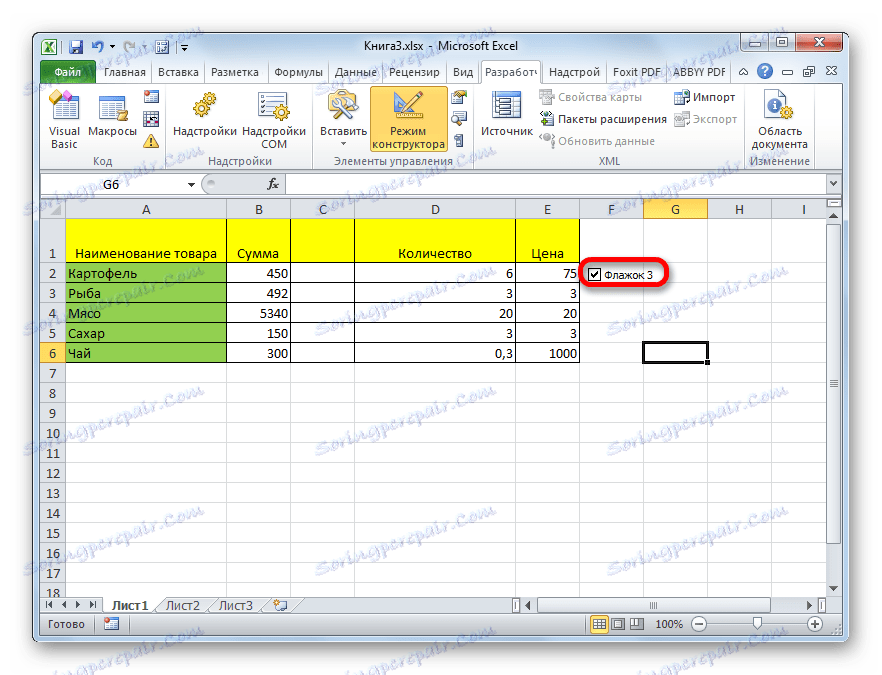Switch to the Лист2 sheet tab
882x675 pixels.
point(182,605)
